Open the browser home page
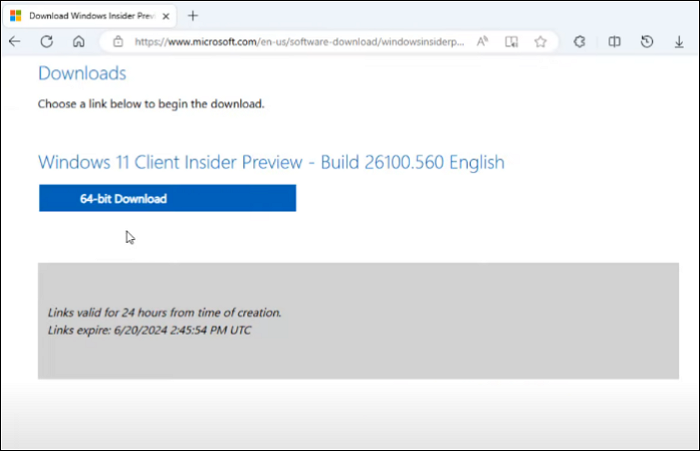This screenshot has height=451, width=700. (78, 42)
